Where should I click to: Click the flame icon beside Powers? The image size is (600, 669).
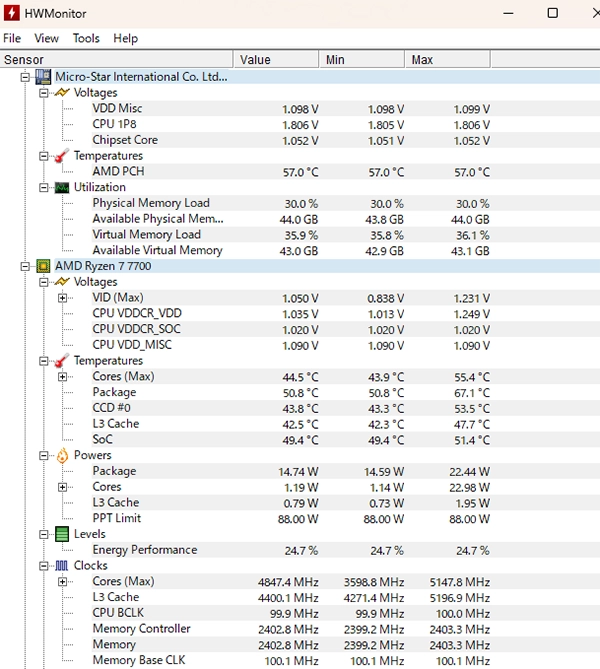(61, 456)
